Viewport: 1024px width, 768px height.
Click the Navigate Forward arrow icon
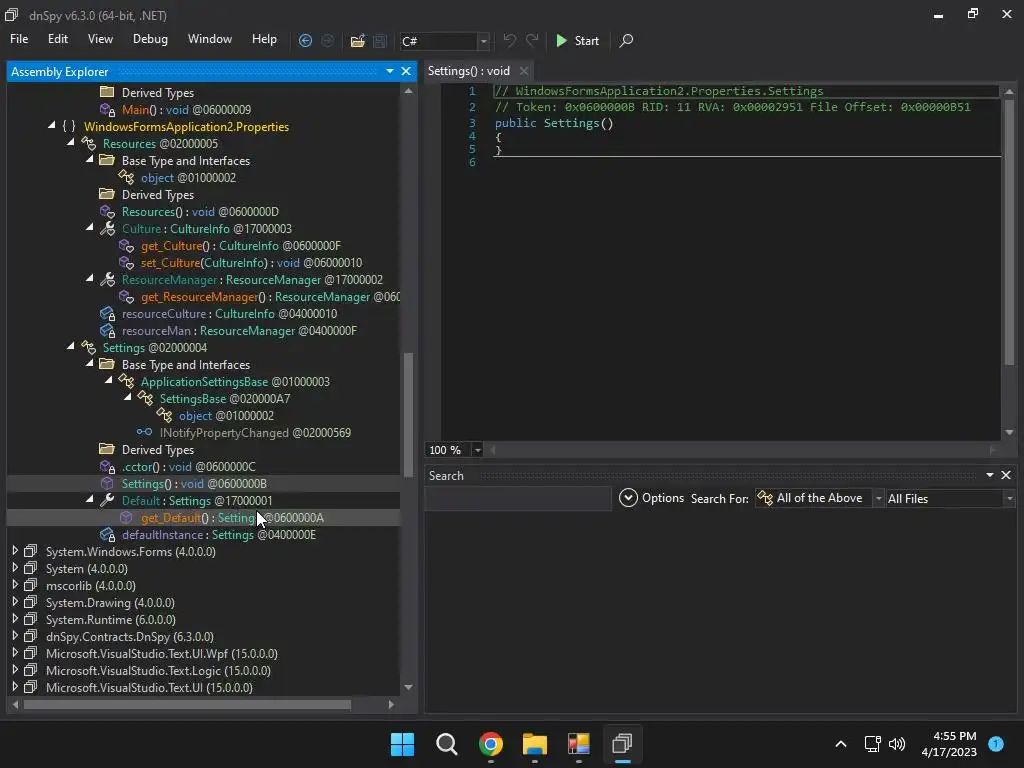click(327, 40)
